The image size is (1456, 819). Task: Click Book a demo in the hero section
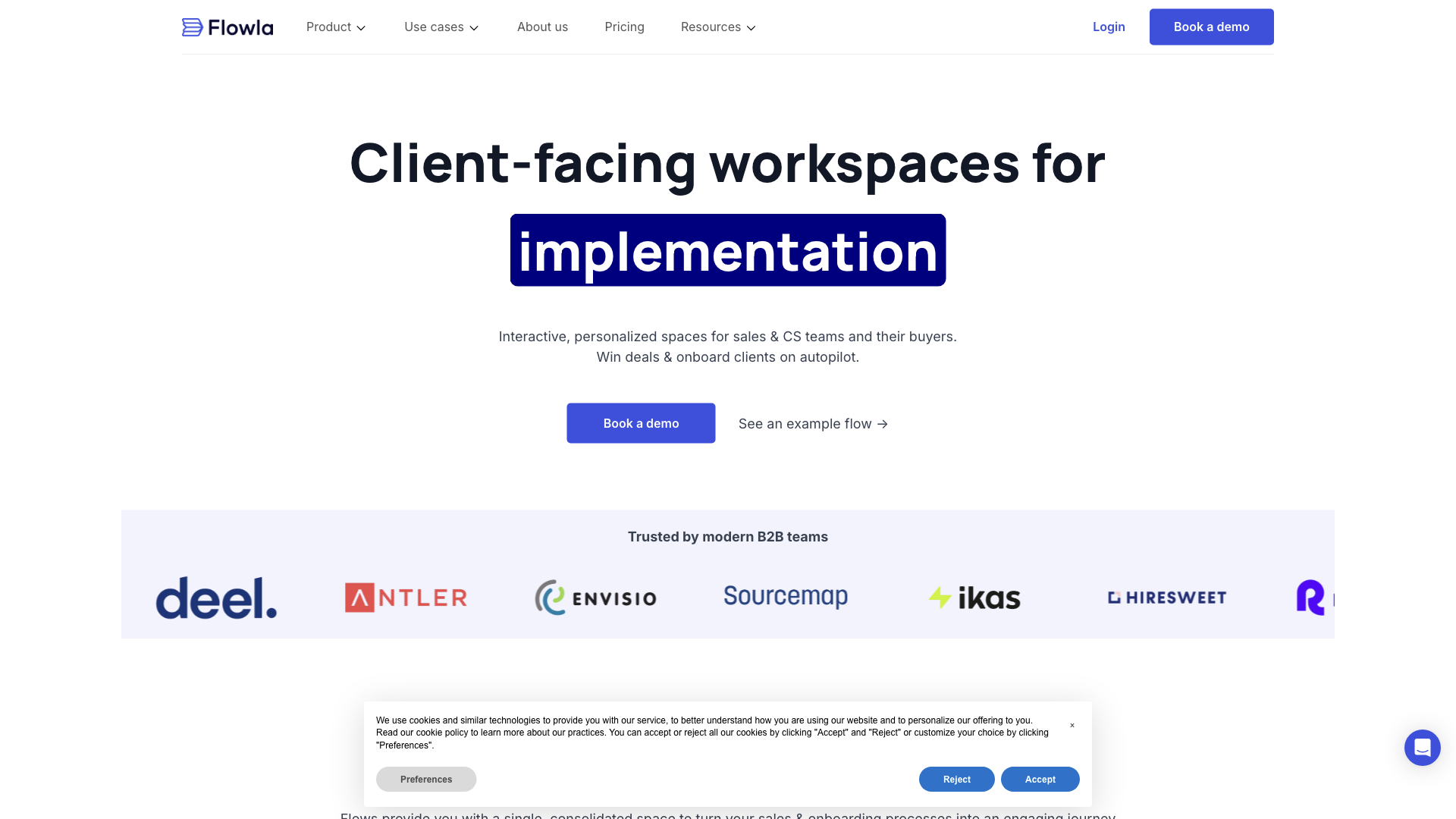[641, 423]
